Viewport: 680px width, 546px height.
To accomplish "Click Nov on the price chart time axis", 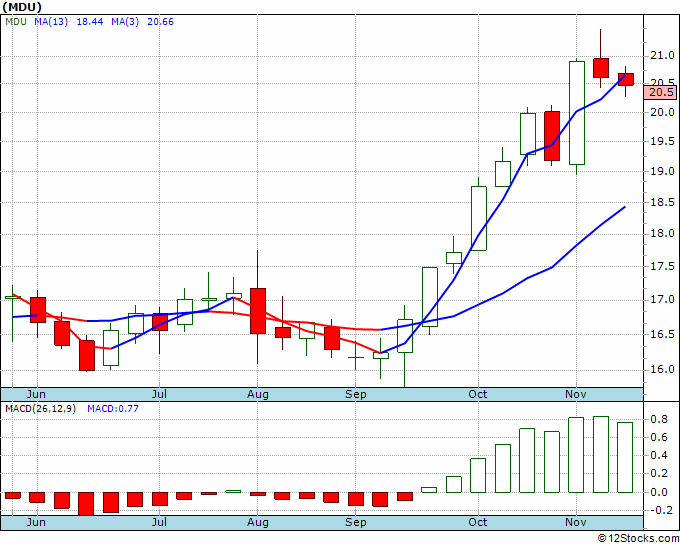I will point(576,394).
